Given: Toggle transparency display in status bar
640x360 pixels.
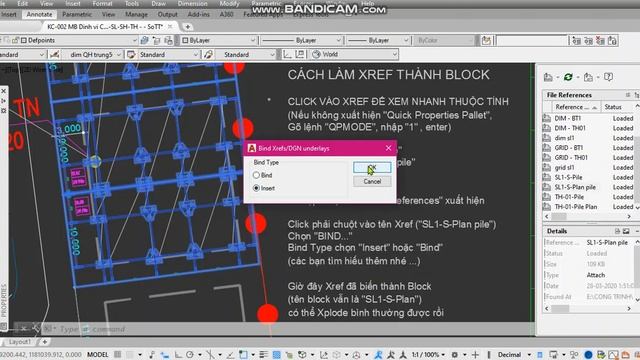Looking at the screenshot, I should (x=276, y=355).
